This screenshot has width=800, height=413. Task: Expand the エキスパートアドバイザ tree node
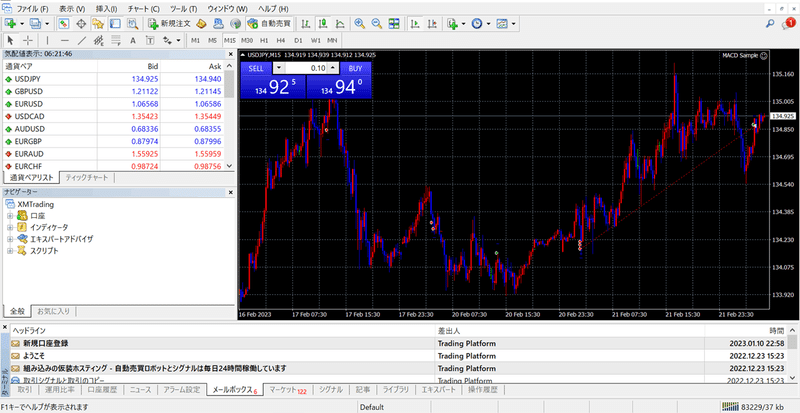coord(10,239)
